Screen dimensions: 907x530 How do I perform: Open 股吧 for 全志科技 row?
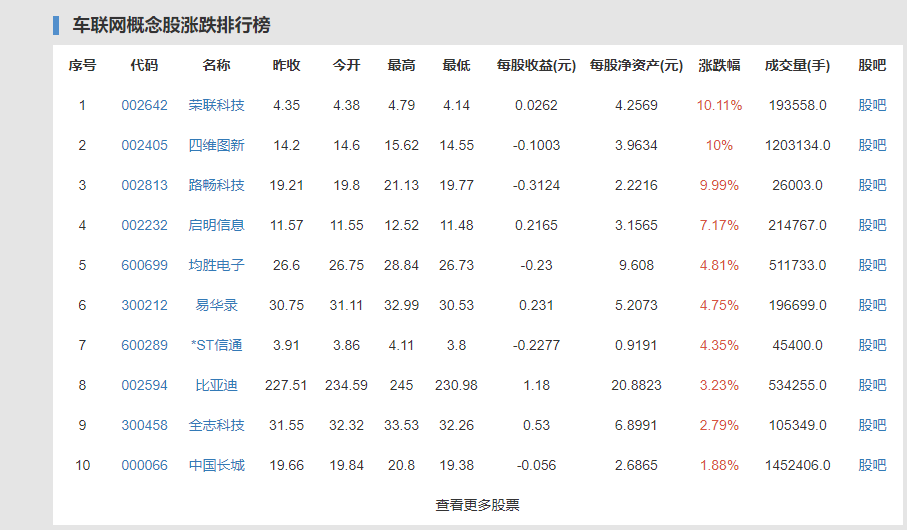click(872, 425)
